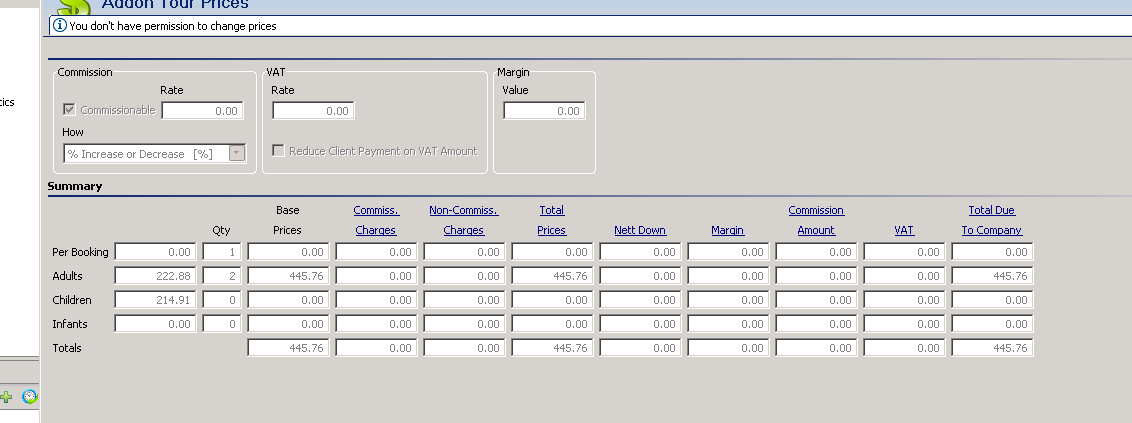
Task: Click the Per Booking Total Prices field
Action: (552, 252)
